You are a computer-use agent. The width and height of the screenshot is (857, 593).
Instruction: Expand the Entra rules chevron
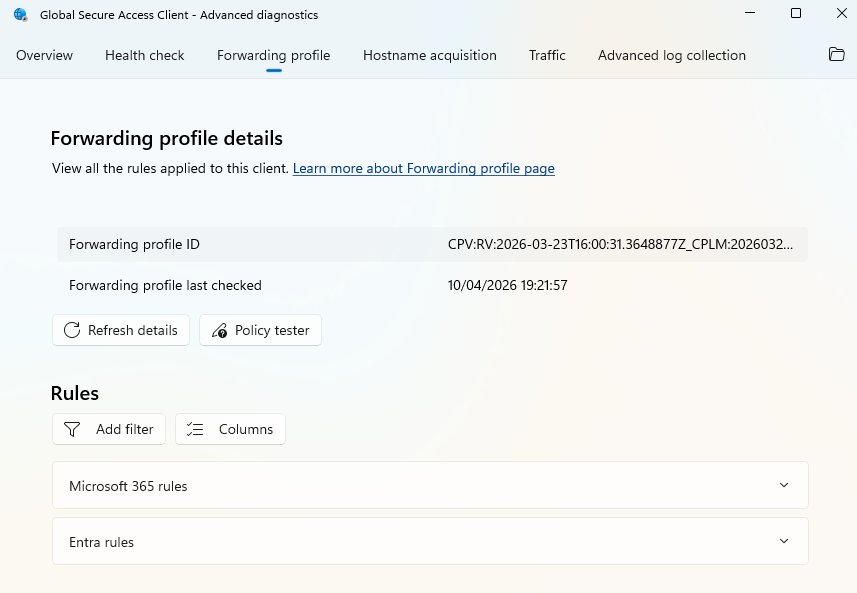point(783,542)
